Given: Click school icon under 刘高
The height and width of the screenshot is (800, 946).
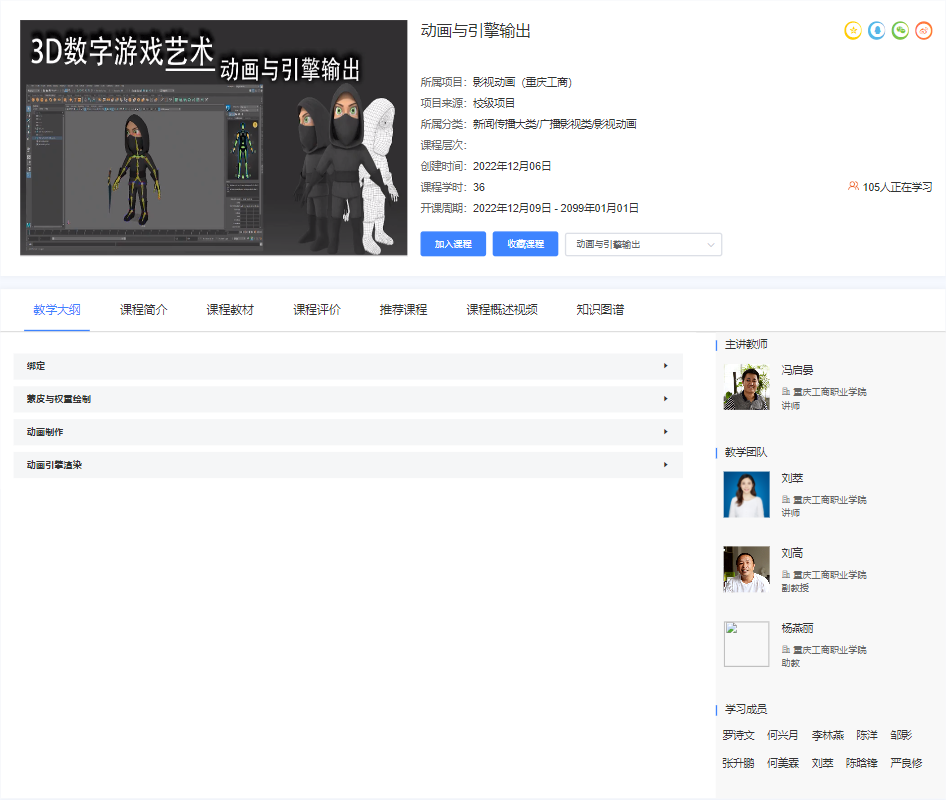Looking at the screenshot, I should pos(786,575).
